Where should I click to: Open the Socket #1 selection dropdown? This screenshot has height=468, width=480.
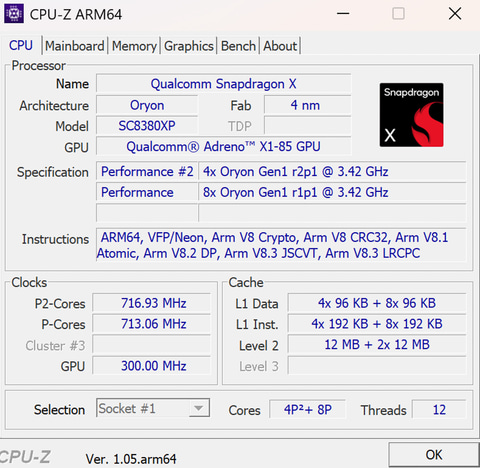pos(153,408)
